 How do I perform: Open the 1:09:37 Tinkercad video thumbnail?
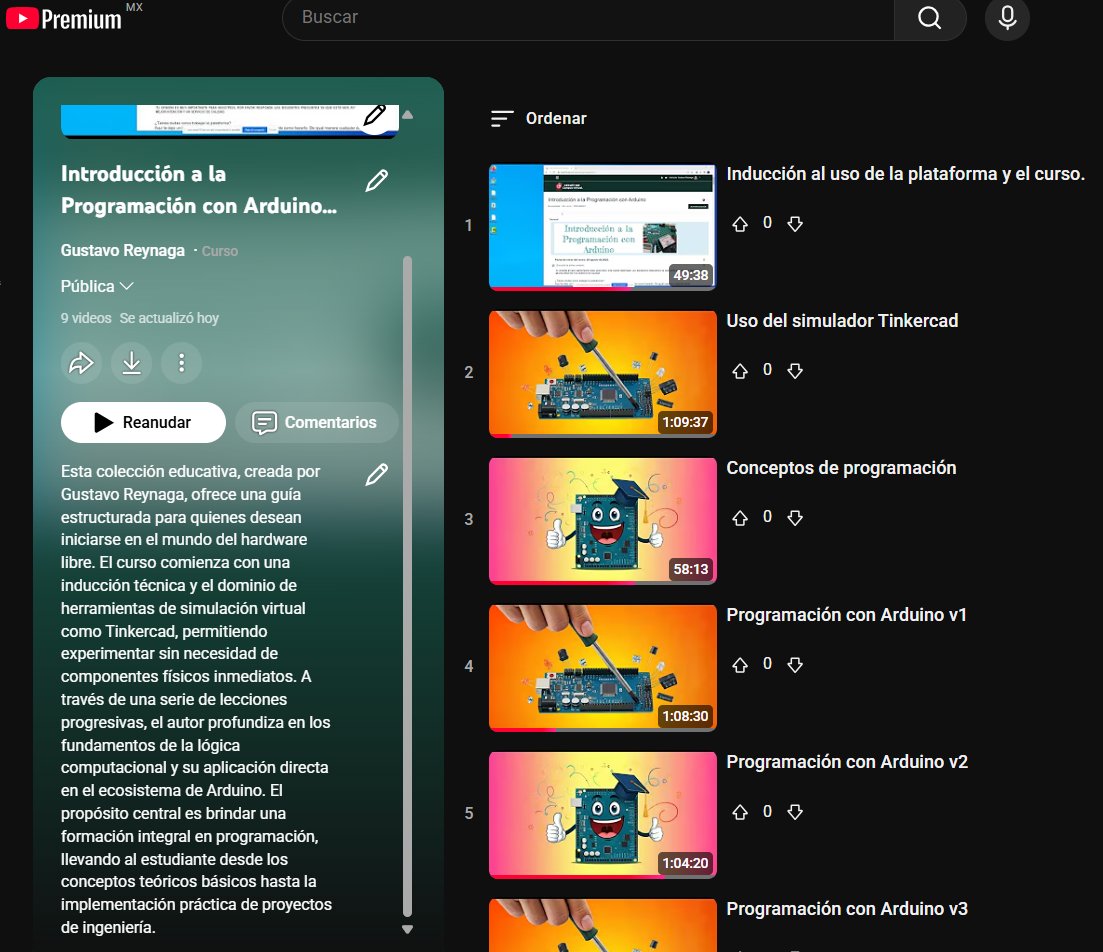pos(603,374)
